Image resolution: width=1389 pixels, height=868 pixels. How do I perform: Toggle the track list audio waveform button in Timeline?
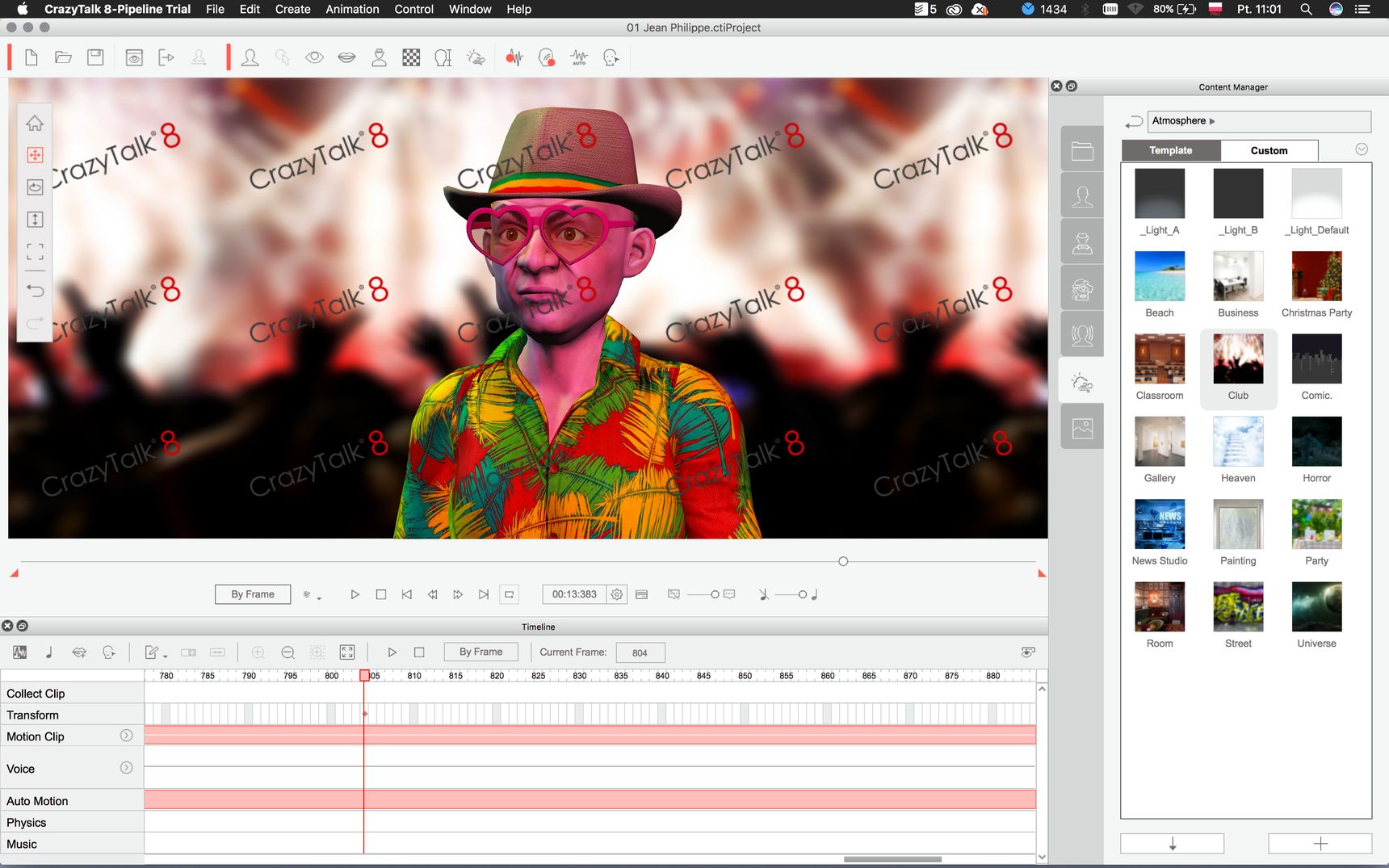click(20, 652)
